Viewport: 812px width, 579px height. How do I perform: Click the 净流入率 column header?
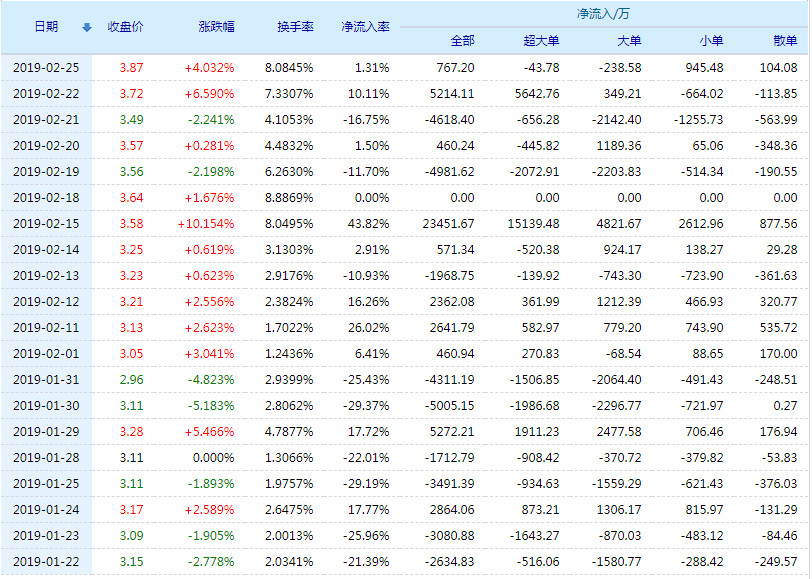[x=365, y=27]
